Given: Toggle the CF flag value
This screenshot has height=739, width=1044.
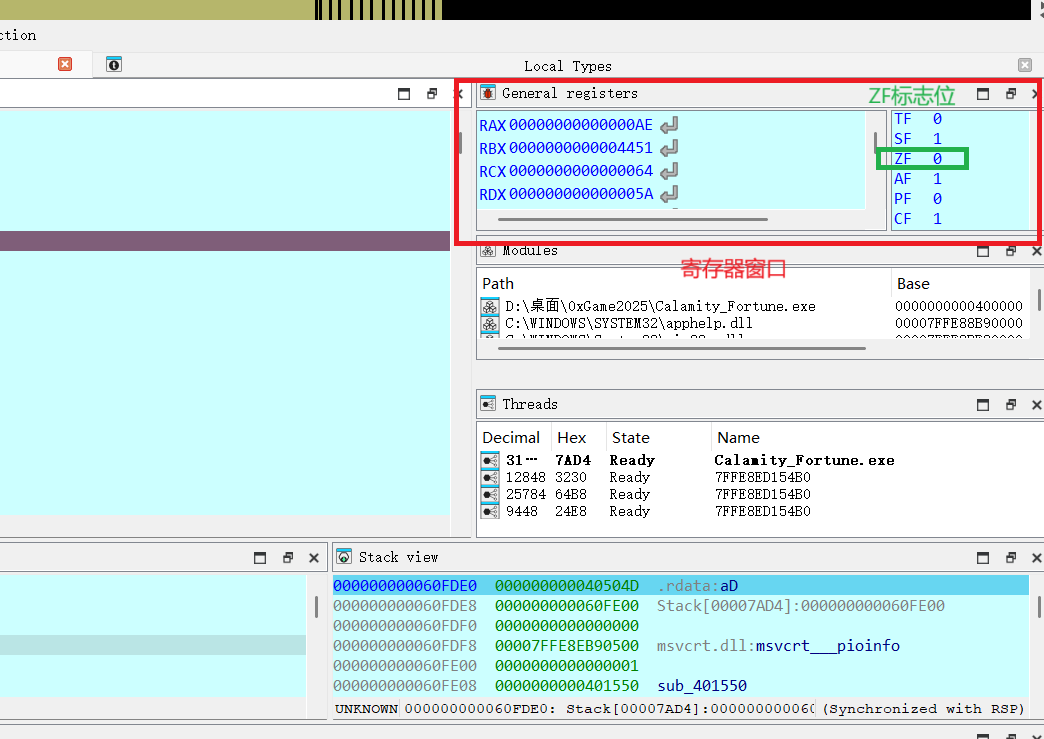Looking at the screenshot, I should pyautogui.click(x=937, y=218).
